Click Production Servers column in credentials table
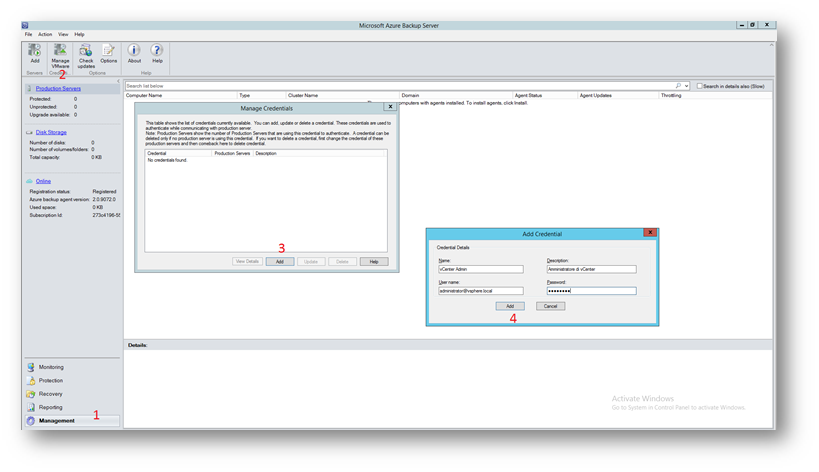 pyautogui.click(x=232, y=154)
